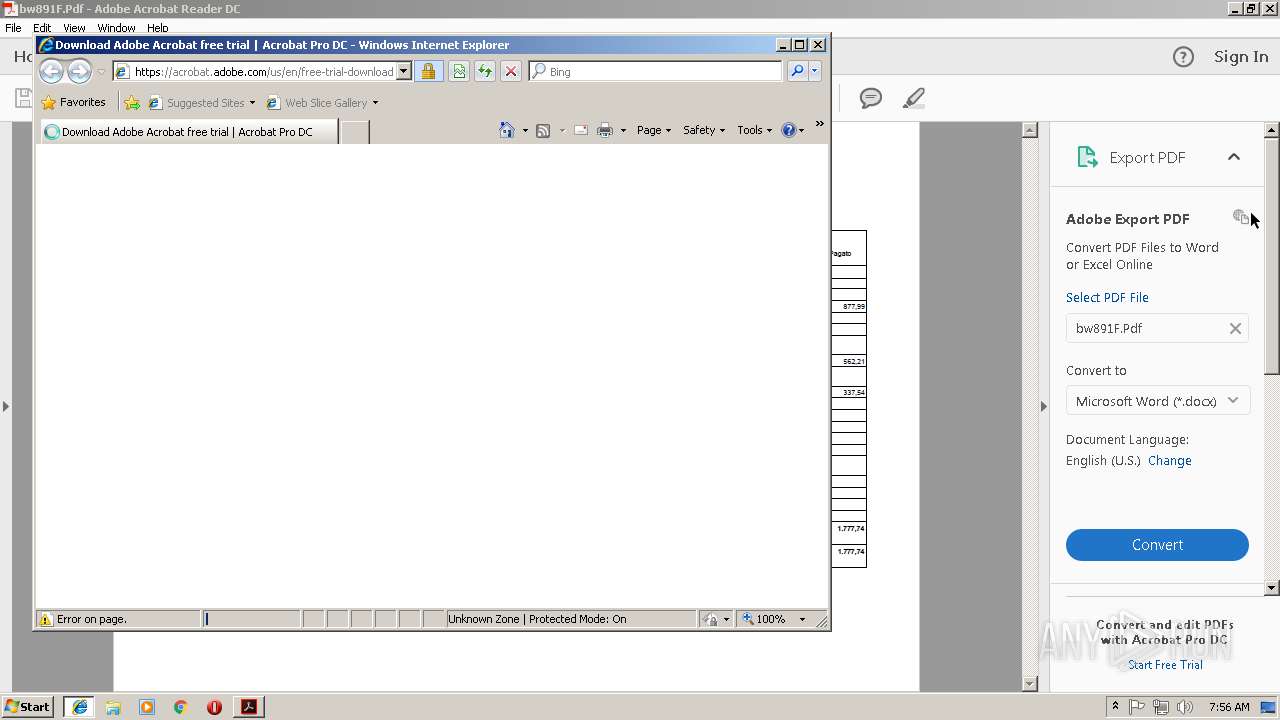Open Acrobat Reader Window menu
Viewport: 1280px width, 720px height.
(116, 28)
